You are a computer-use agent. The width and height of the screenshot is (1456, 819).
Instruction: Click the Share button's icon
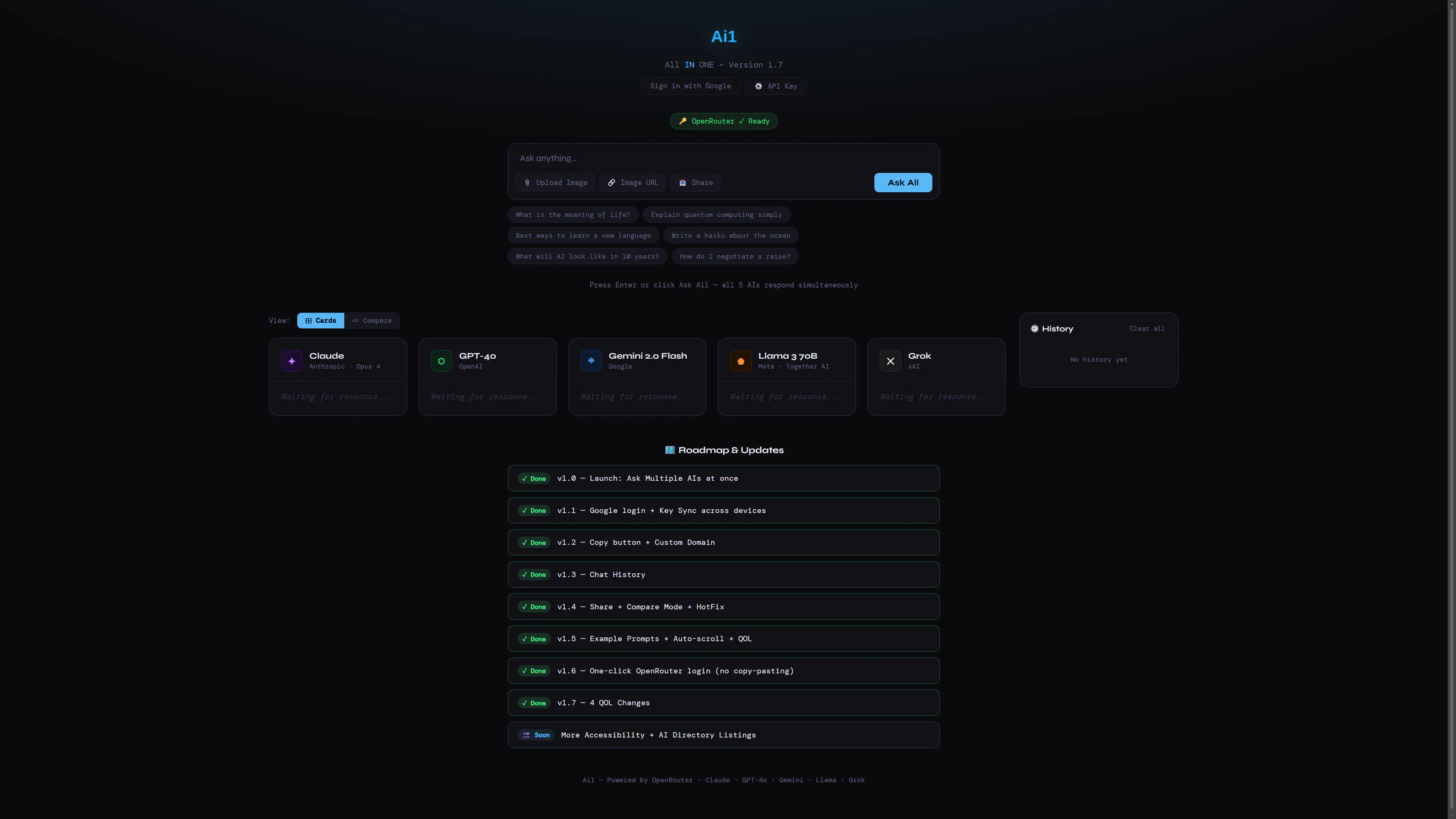[x=682, y=182]
